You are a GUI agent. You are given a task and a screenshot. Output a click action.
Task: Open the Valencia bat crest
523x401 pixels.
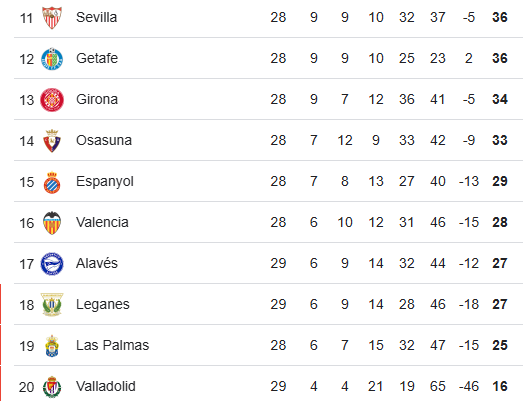(52, 223)
